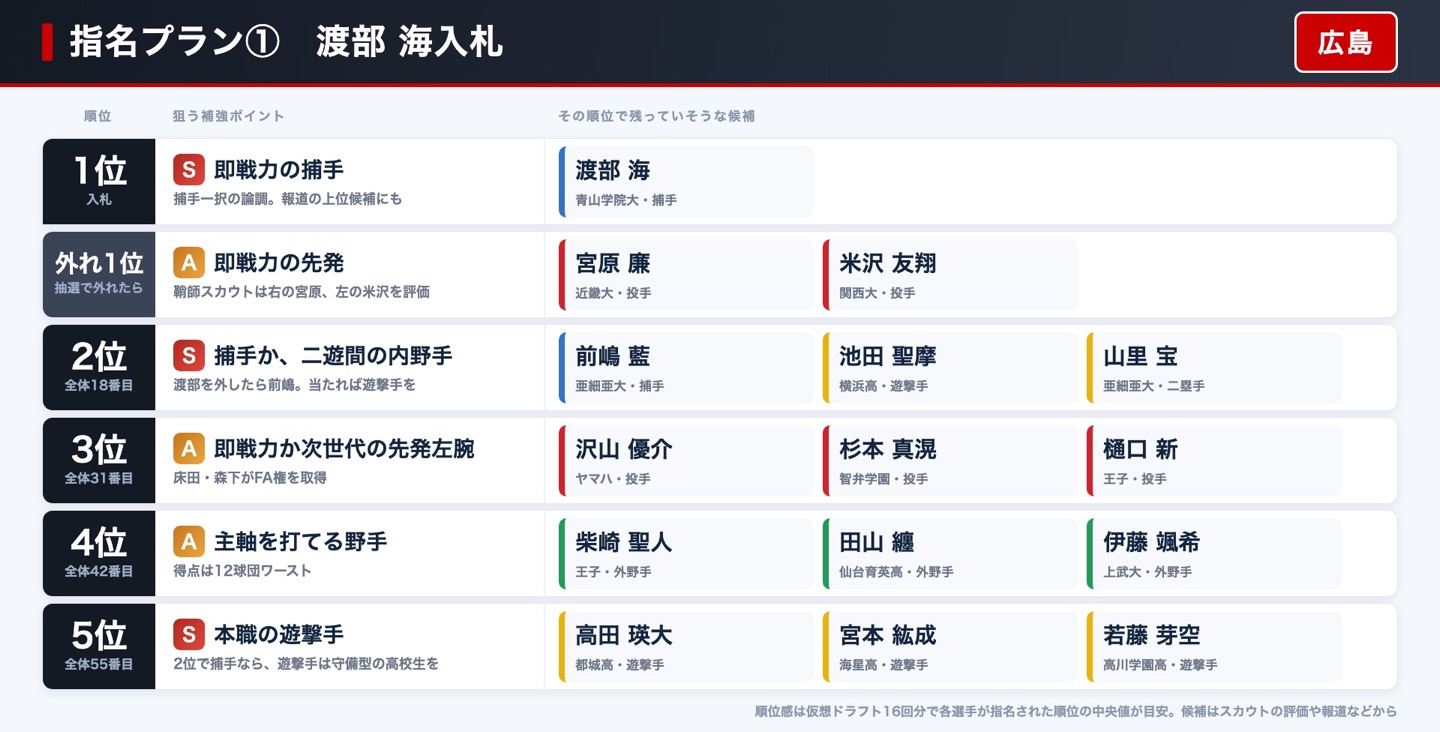Click the 広島 team button
The height and width of the screenshot is (732, 1440).
[1345, 42]
